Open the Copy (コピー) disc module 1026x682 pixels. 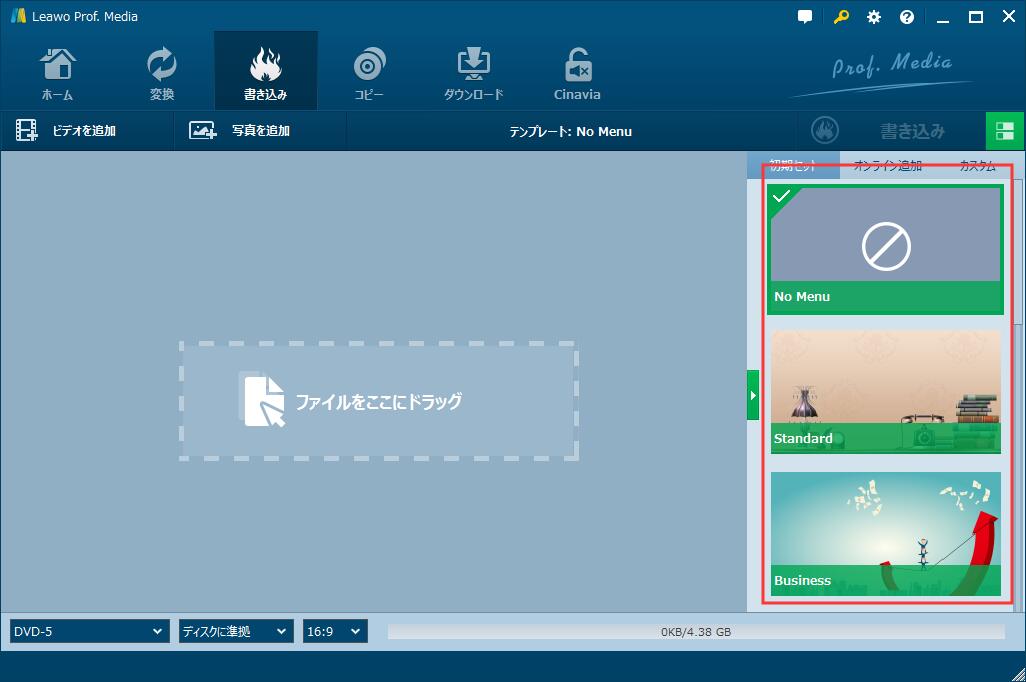(x=369, y=73)
